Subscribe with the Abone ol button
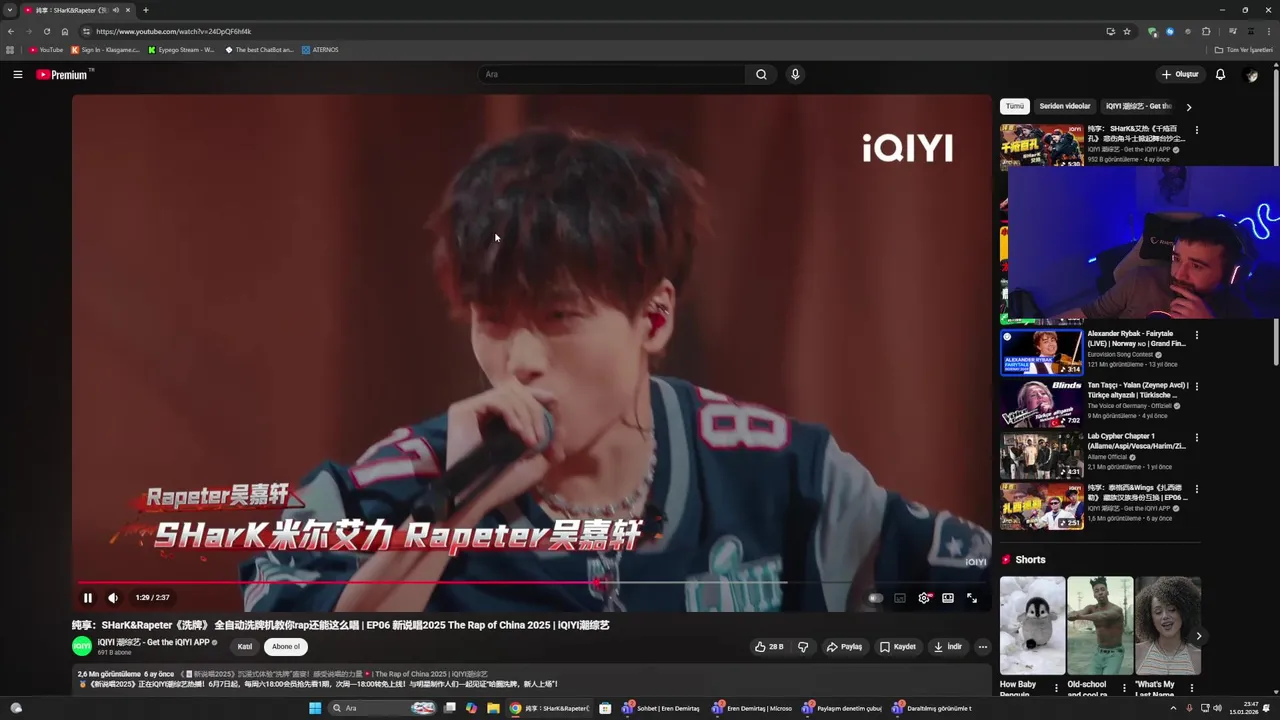Viewport: 1280px width, 720px height. 286,647
